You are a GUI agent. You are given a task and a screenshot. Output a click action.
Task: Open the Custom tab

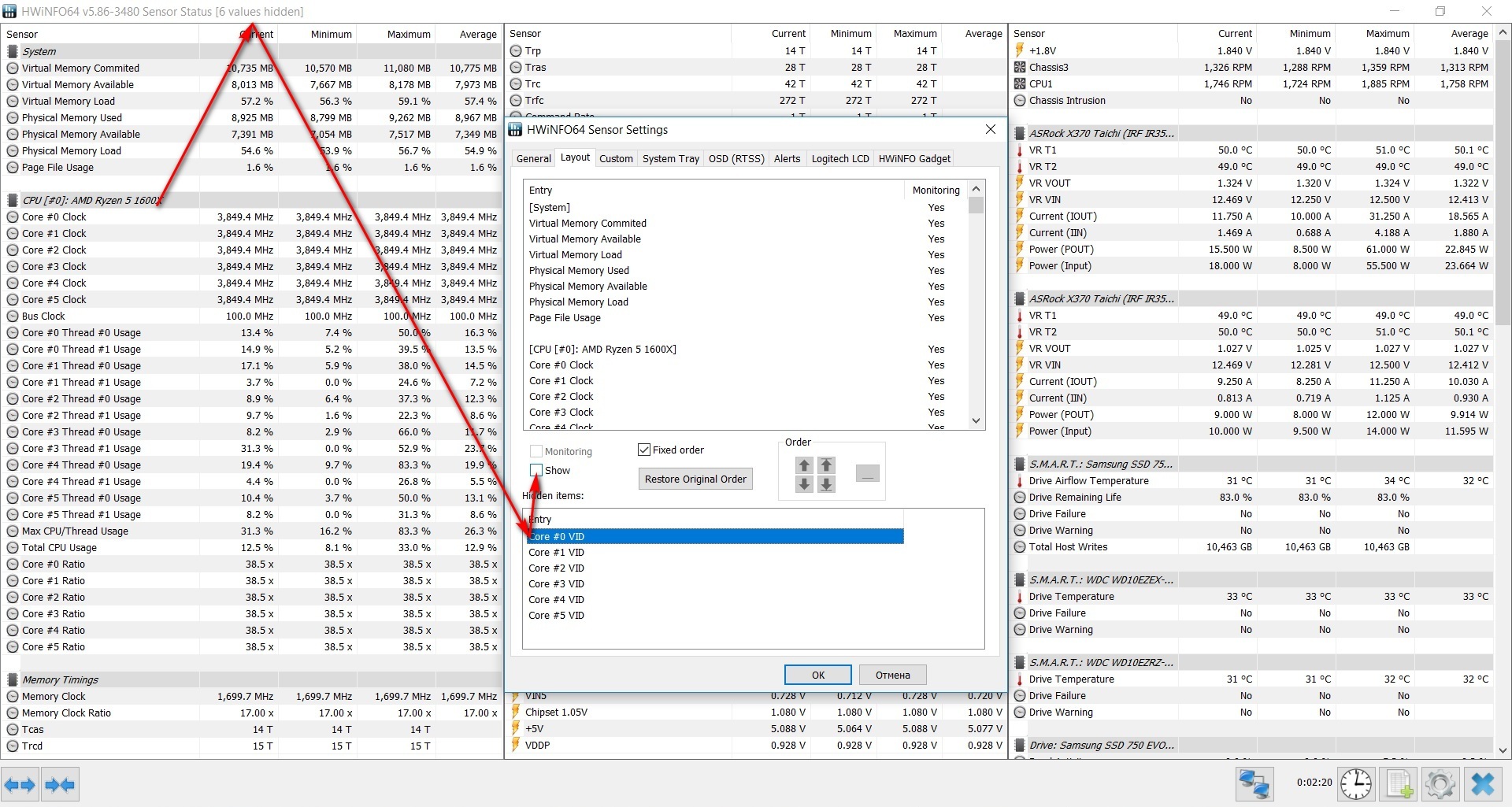click(616, 158)
